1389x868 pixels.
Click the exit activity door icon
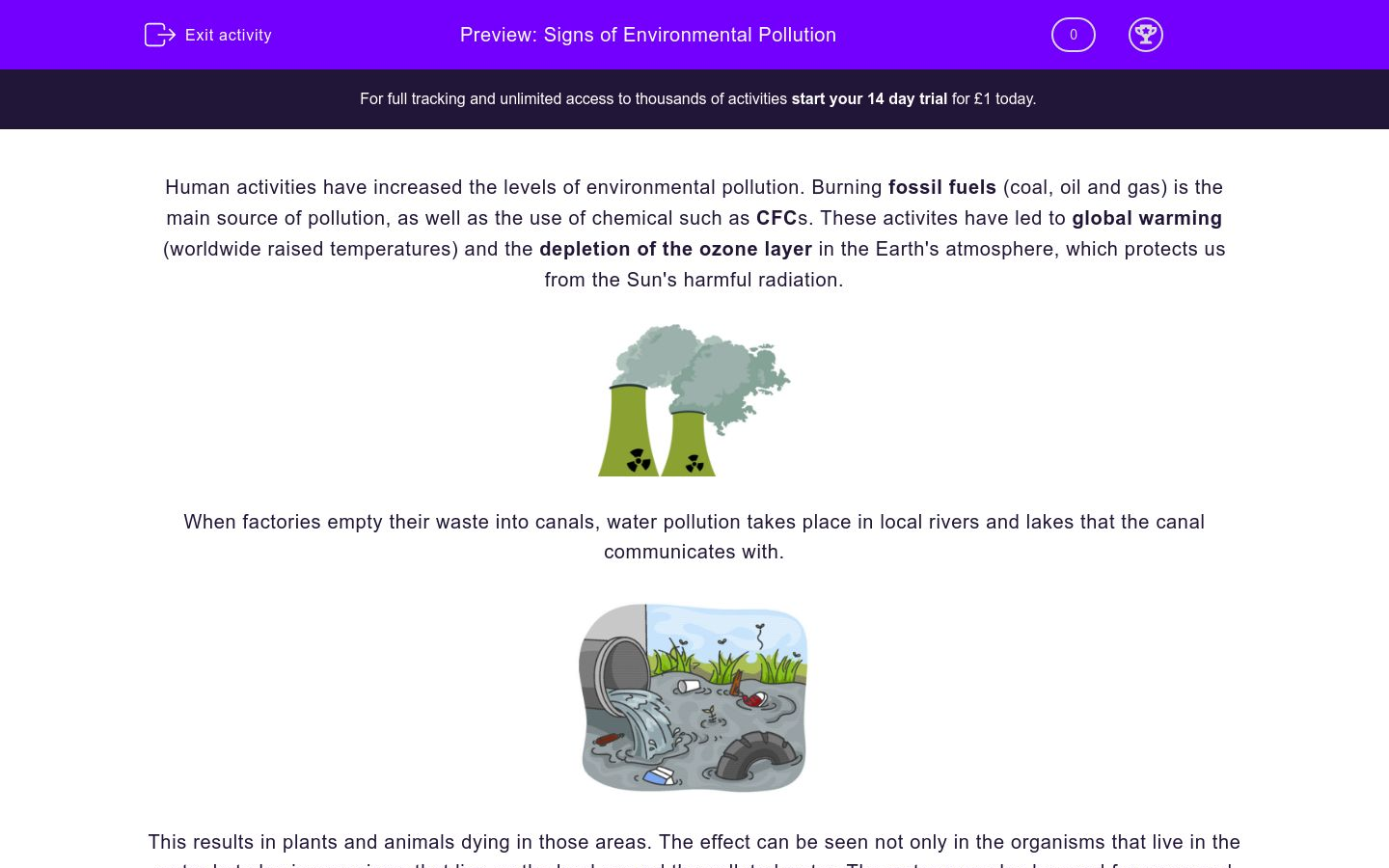tap(159, 34)
